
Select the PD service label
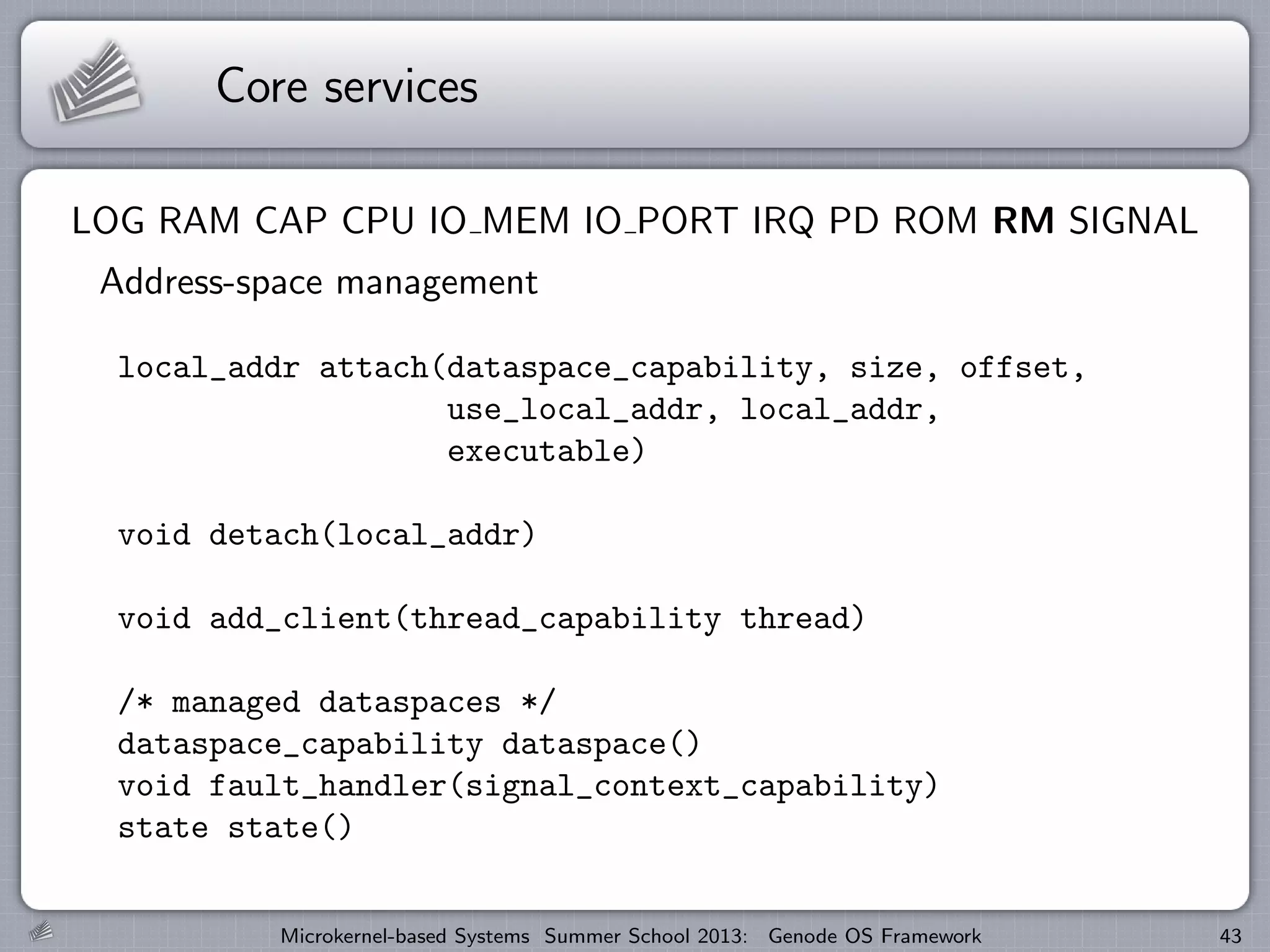854,221
